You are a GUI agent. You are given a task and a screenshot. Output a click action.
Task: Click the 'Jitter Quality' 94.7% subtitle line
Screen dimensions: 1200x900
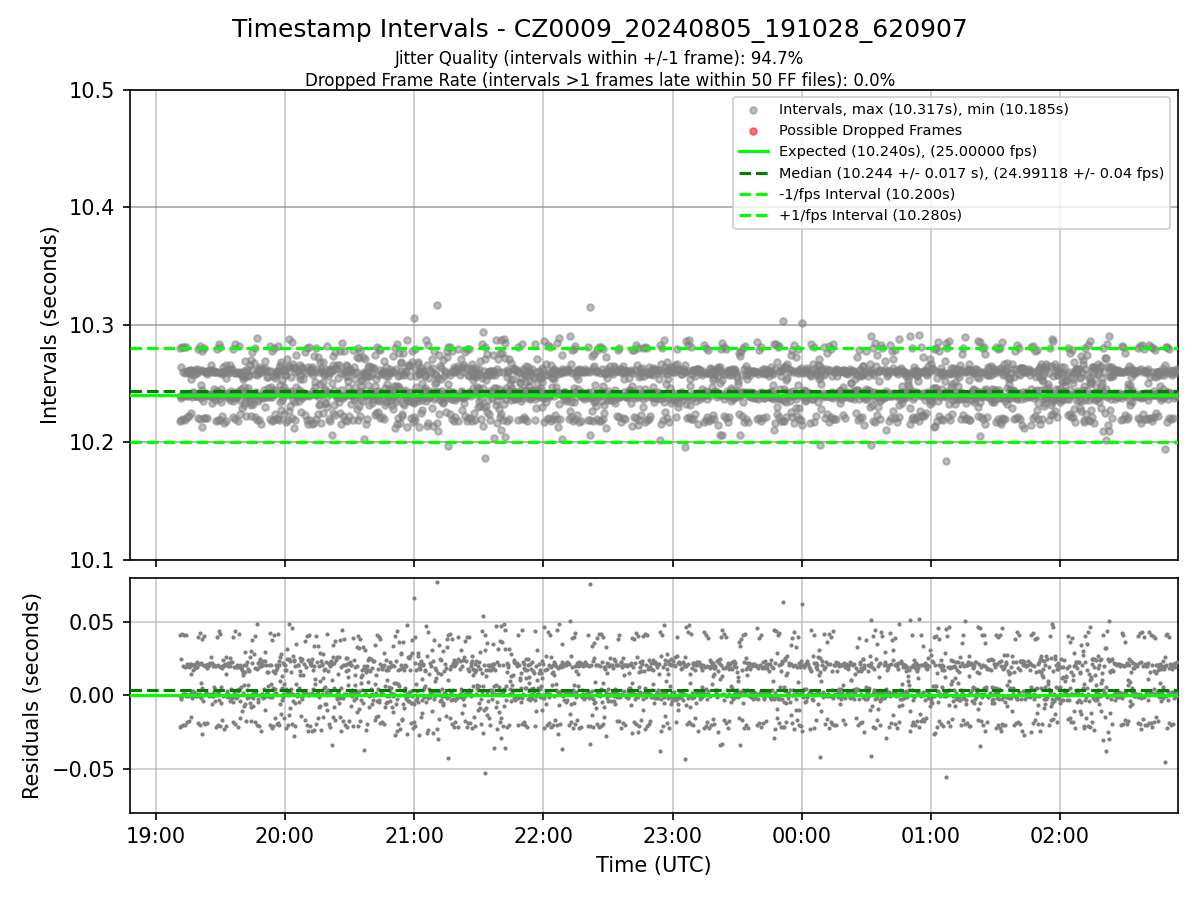[x=599, y=59]
